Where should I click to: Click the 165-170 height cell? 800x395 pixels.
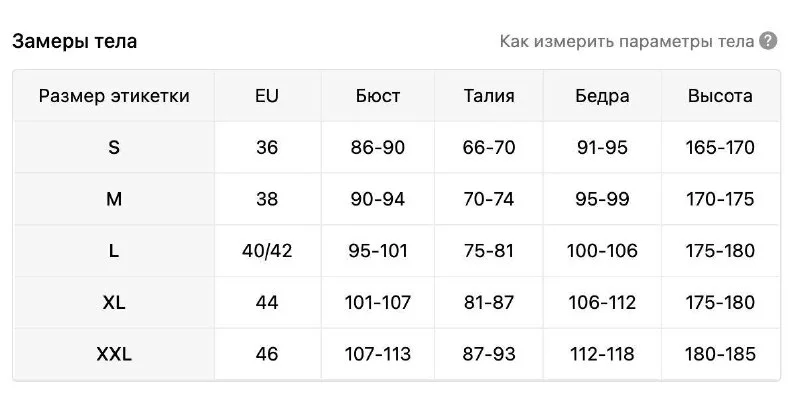click(720, 147)
